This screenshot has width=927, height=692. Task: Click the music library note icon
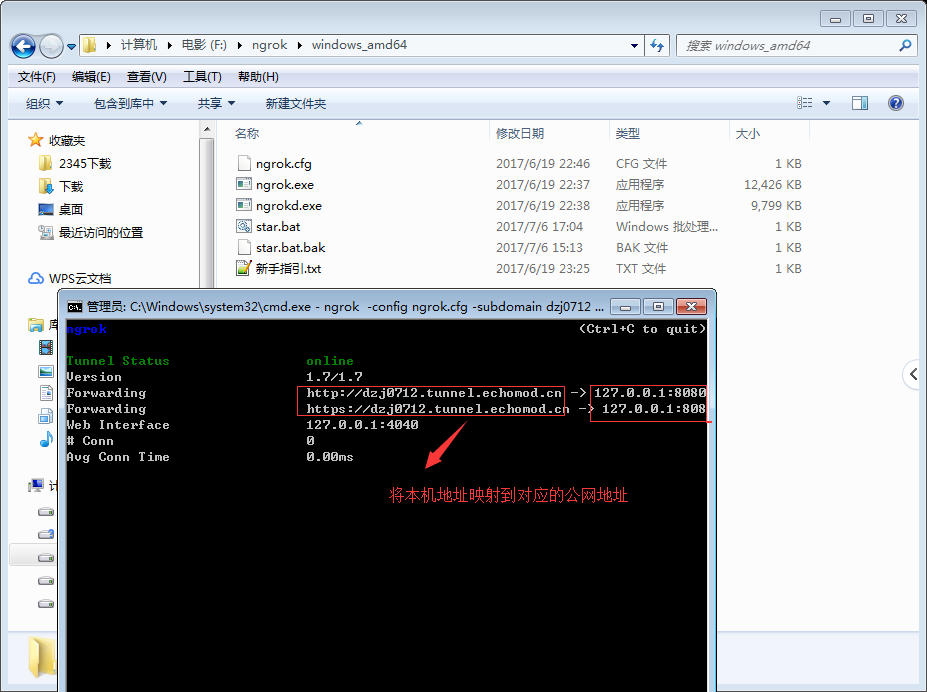[46, 439]
